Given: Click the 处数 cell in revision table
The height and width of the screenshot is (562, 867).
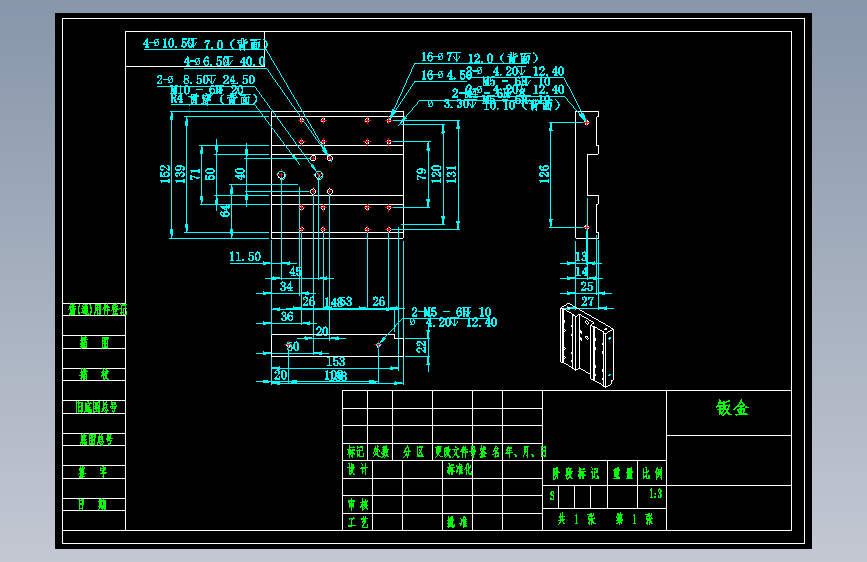Looking at the screenshot, I should pos(380,452).
